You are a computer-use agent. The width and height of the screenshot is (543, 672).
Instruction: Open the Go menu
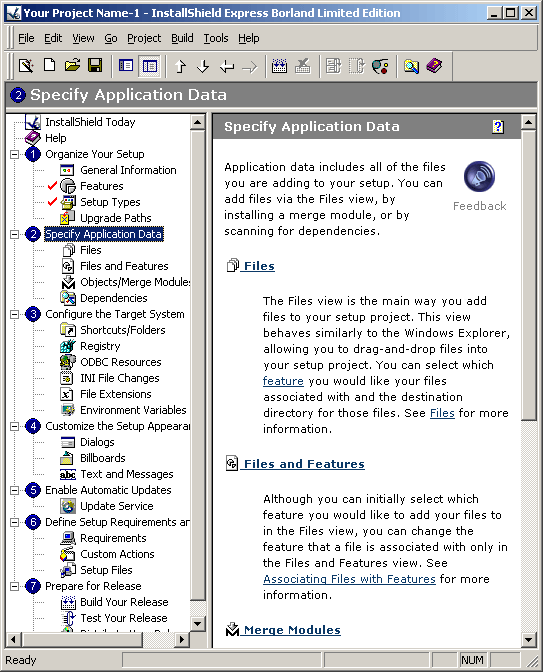click(111, 38)
